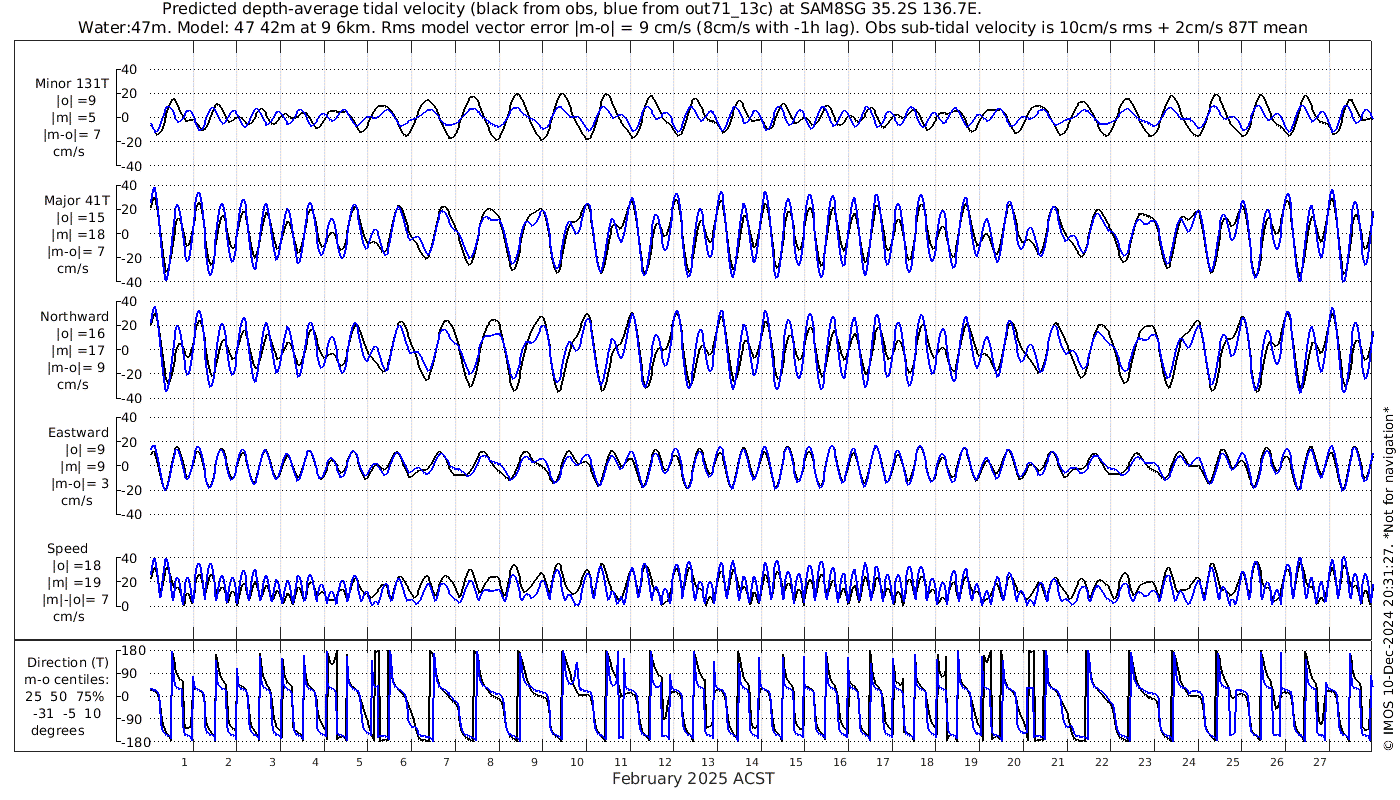Click day '18' on the date axis

(927, 762)
